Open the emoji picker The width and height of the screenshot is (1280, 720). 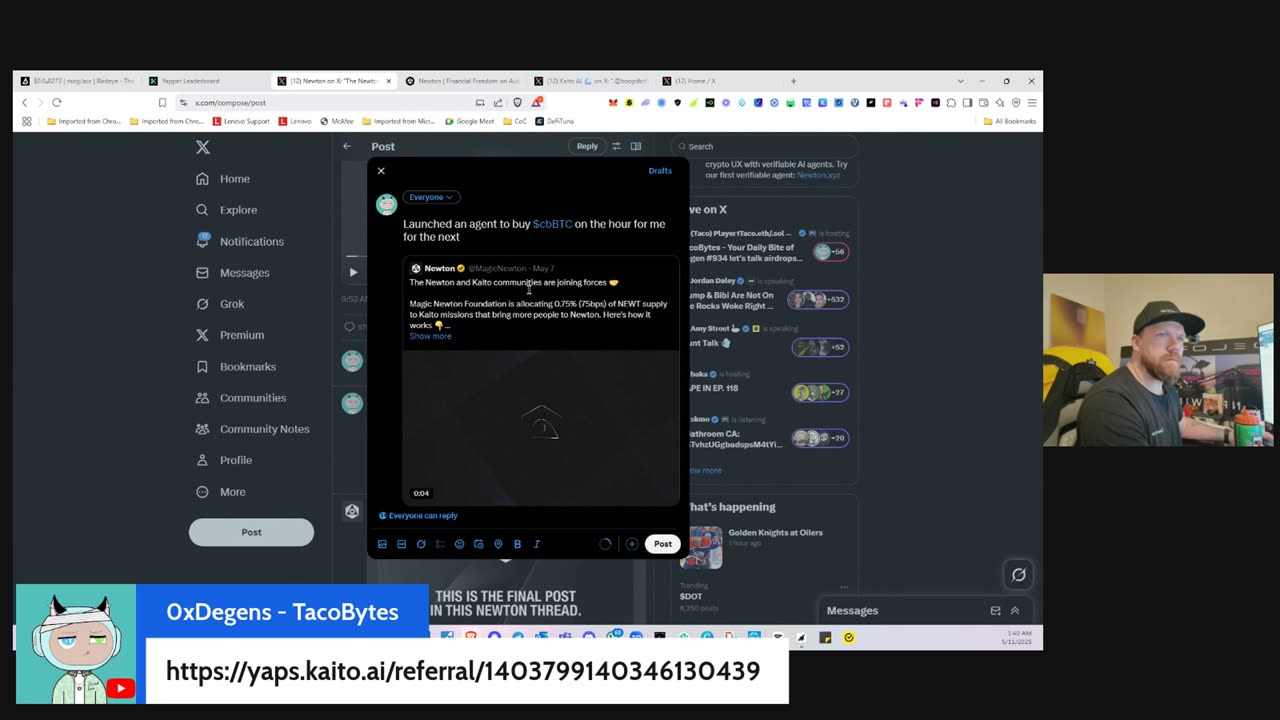point(459,544)
